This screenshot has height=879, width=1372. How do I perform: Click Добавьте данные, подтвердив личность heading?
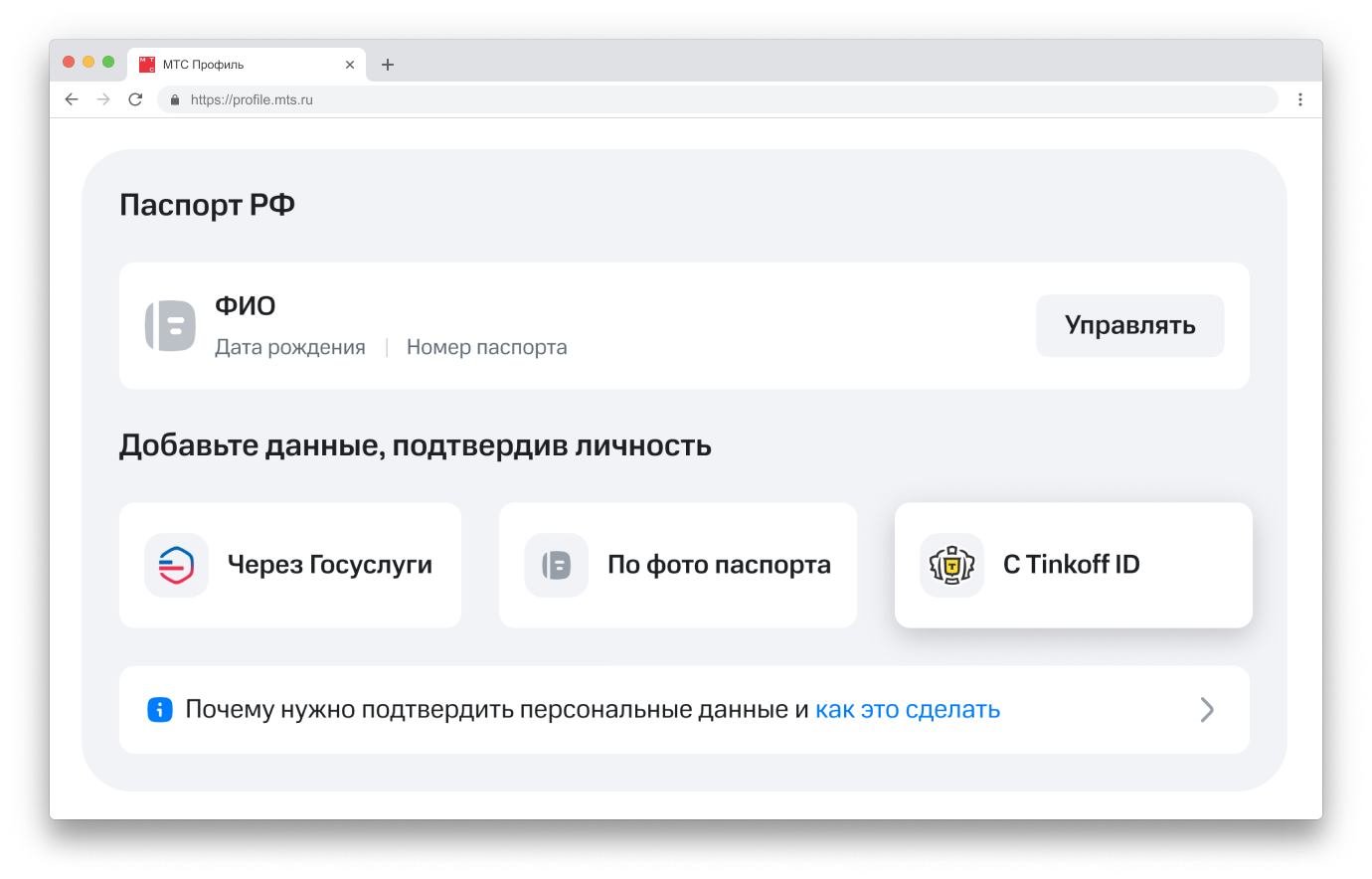tap(416, 445)
